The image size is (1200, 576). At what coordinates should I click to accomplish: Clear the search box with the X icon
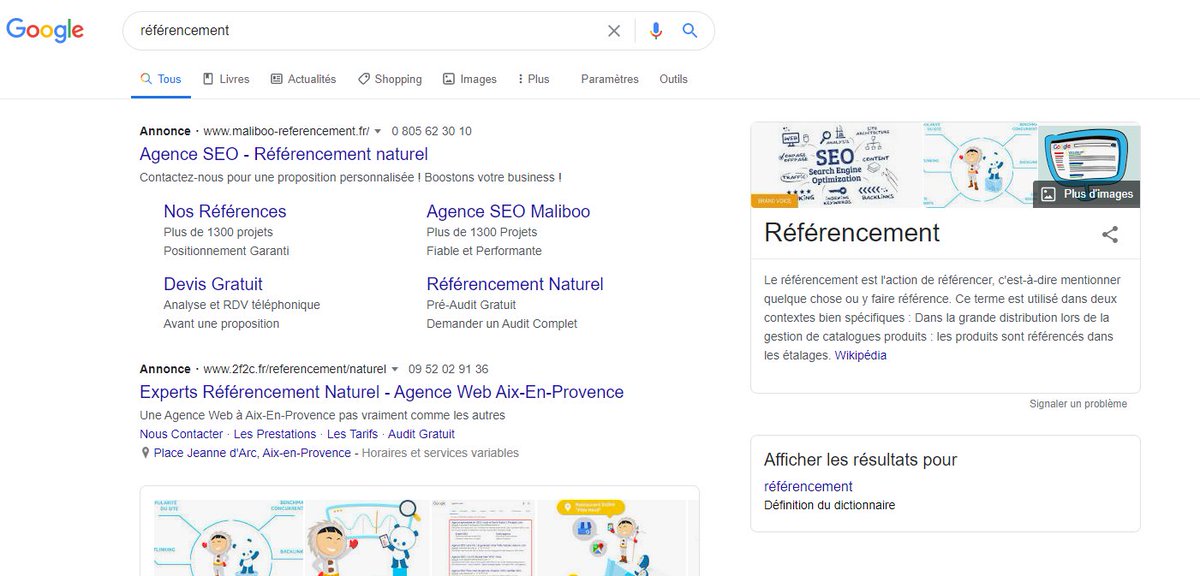pos(614,31)
